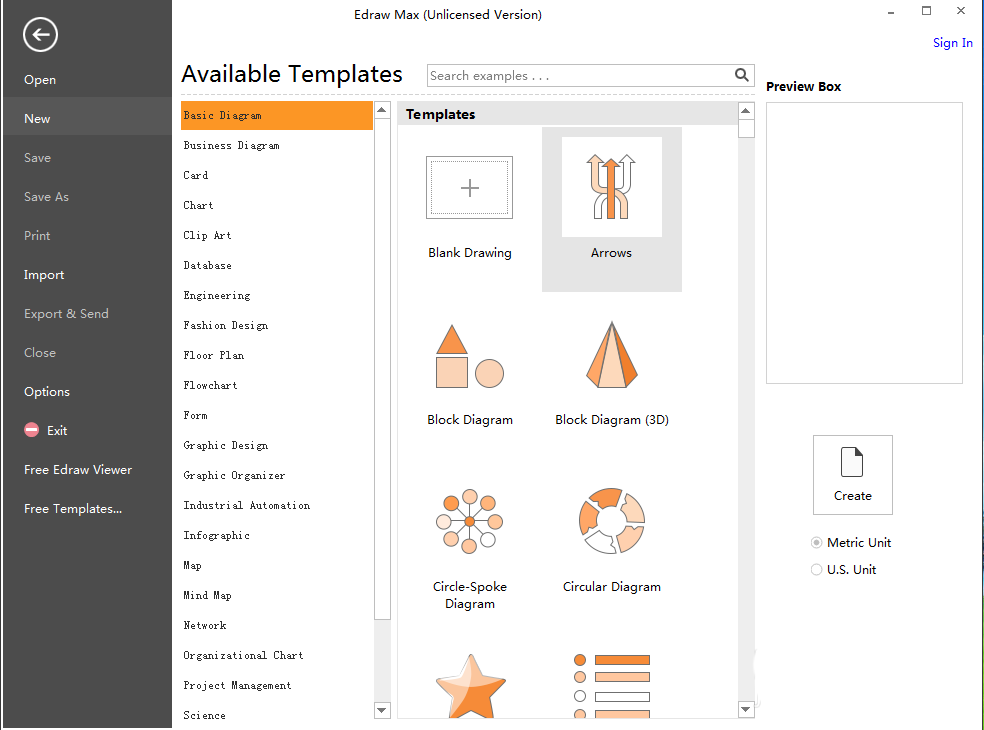Pick the Circular Diagram icon
Image resolution: width=984 pixels, height=730 pixels.
coord(612,521)
